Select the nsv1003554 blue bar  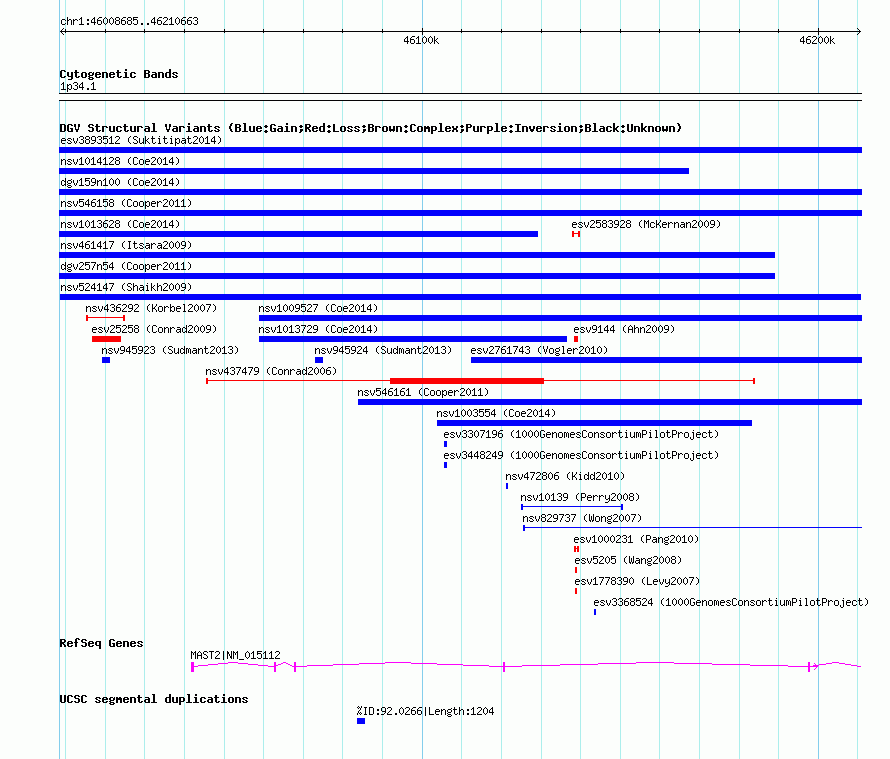click(594, 423)
